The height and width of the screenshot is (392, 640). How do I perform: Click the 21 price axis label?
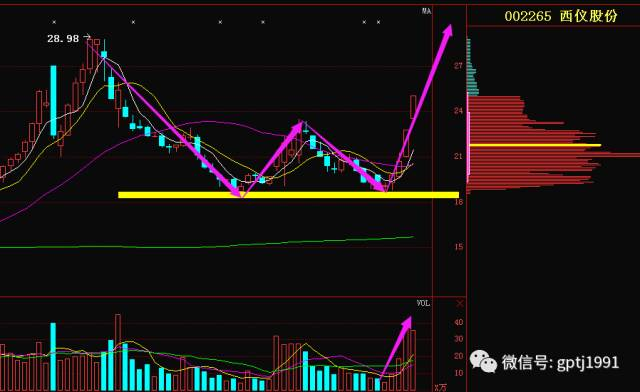[458, 156]
